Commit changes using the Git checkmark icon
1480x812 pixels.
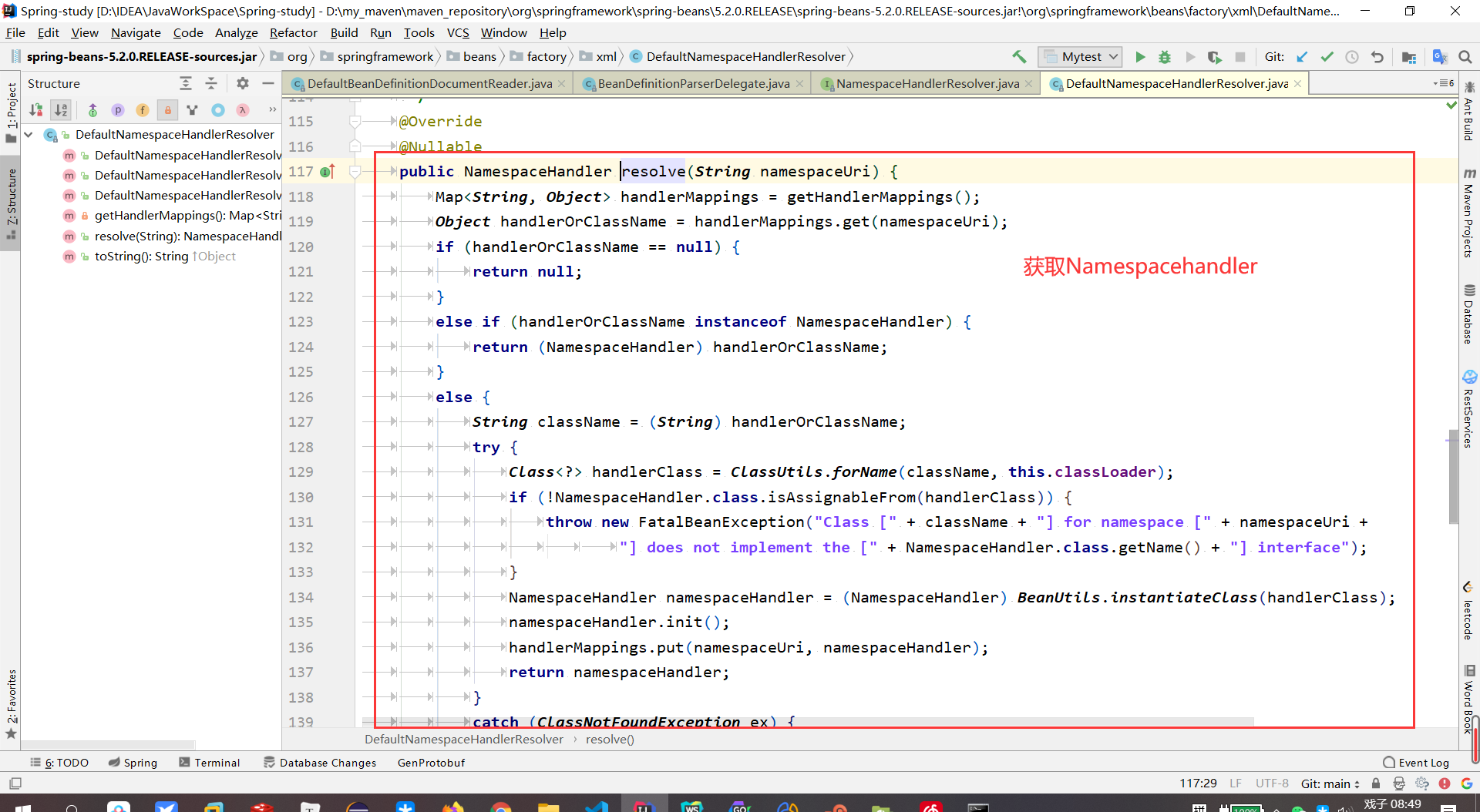pos(1327,56)
